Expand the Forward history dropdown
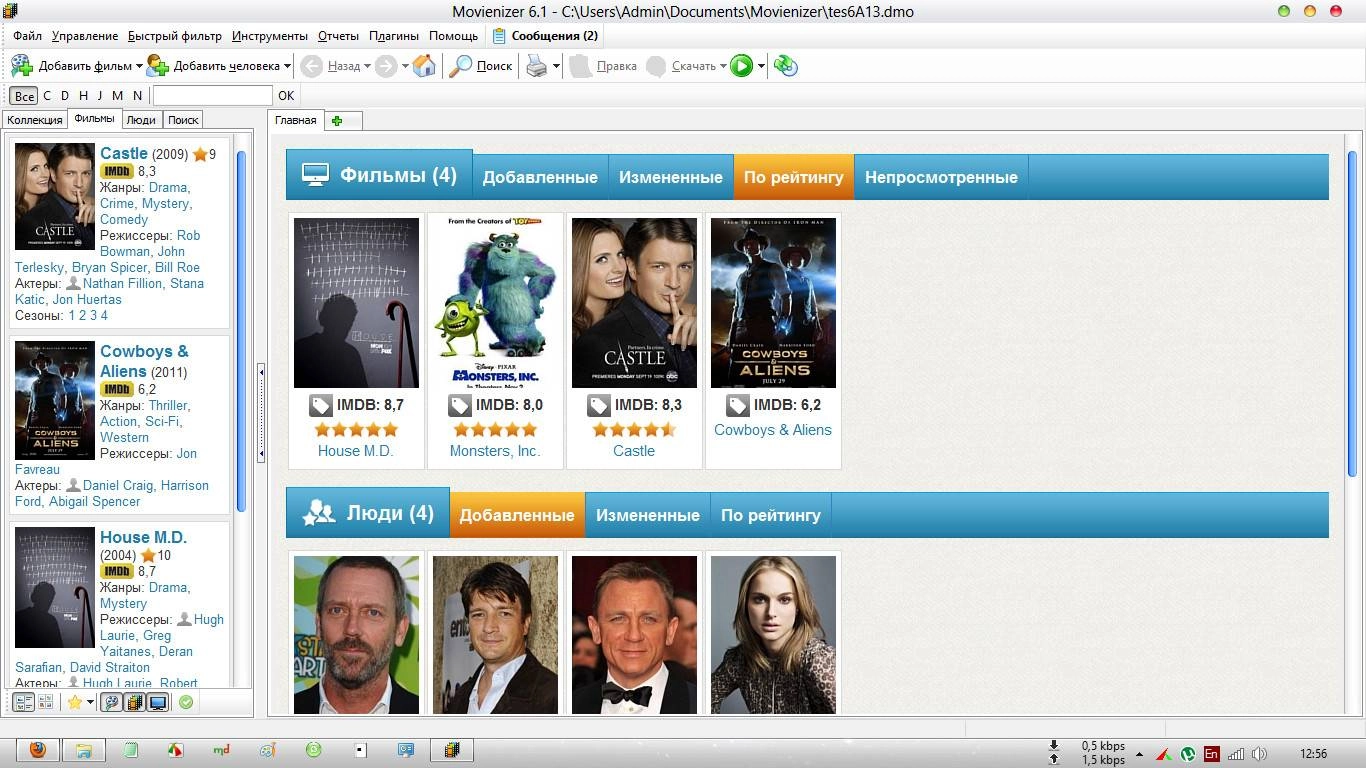The width and height of the screenshot is (1366, 768). [405, 66]
